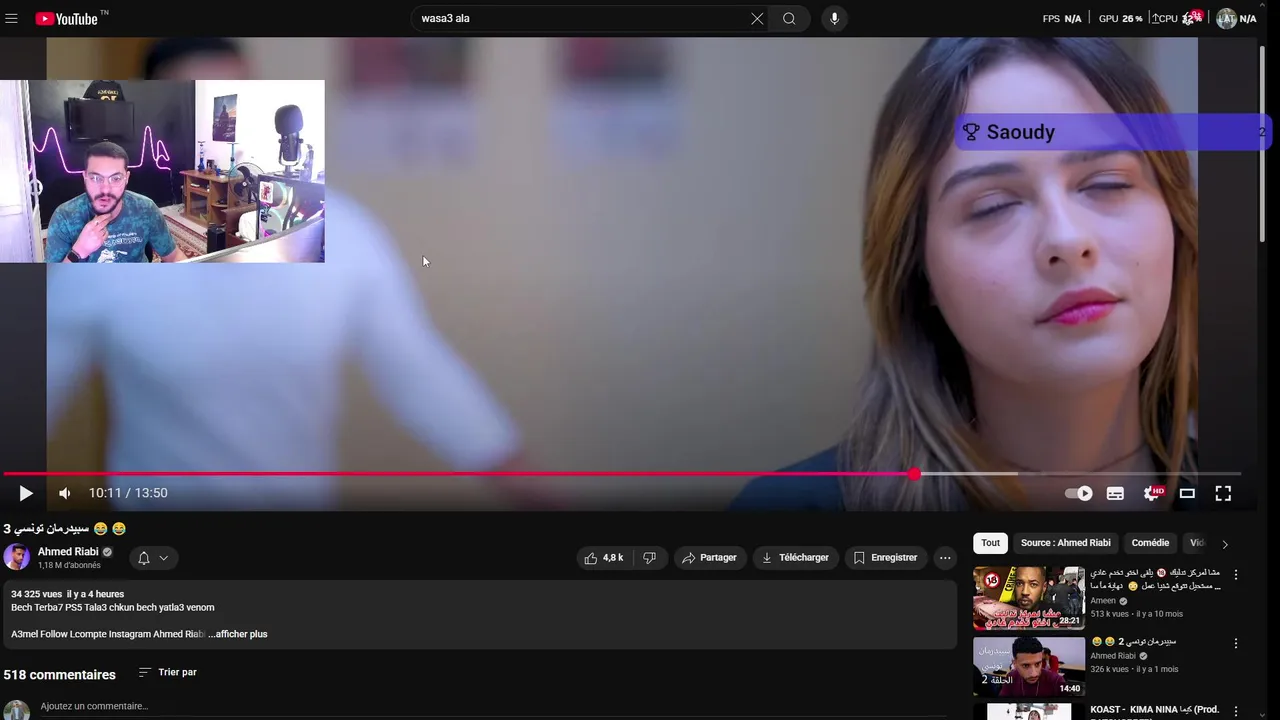
Task: Click the "34 325 vues il y a 4 heures" text
Action: point(67,594)
